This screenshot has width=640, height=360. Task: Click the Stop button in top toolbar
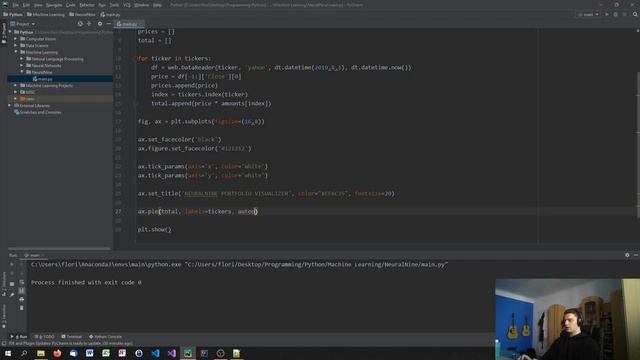(624, 14)
